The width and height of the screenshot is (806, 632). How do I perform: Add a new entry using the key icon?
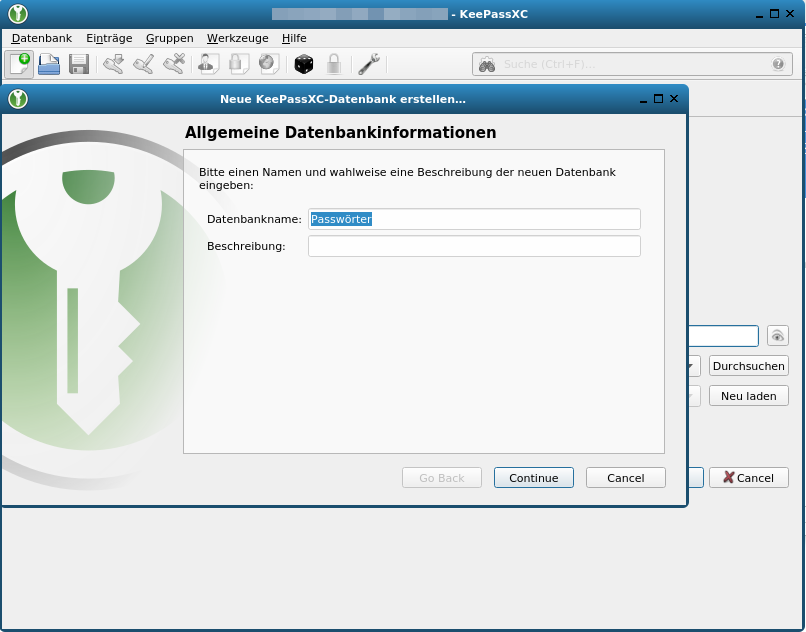pyautogui.click(x=112, y=63)
